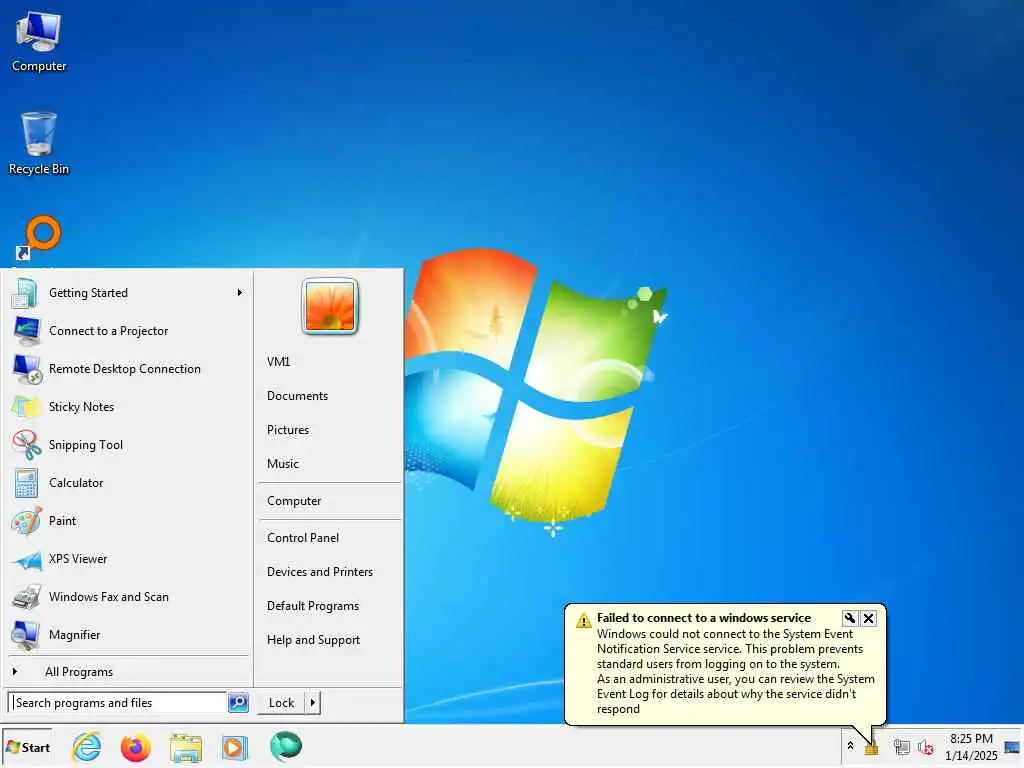Viewport: 1024px width, 768px height.
Task: Click the XPS Viewer icon
Action: click(27, 559)
